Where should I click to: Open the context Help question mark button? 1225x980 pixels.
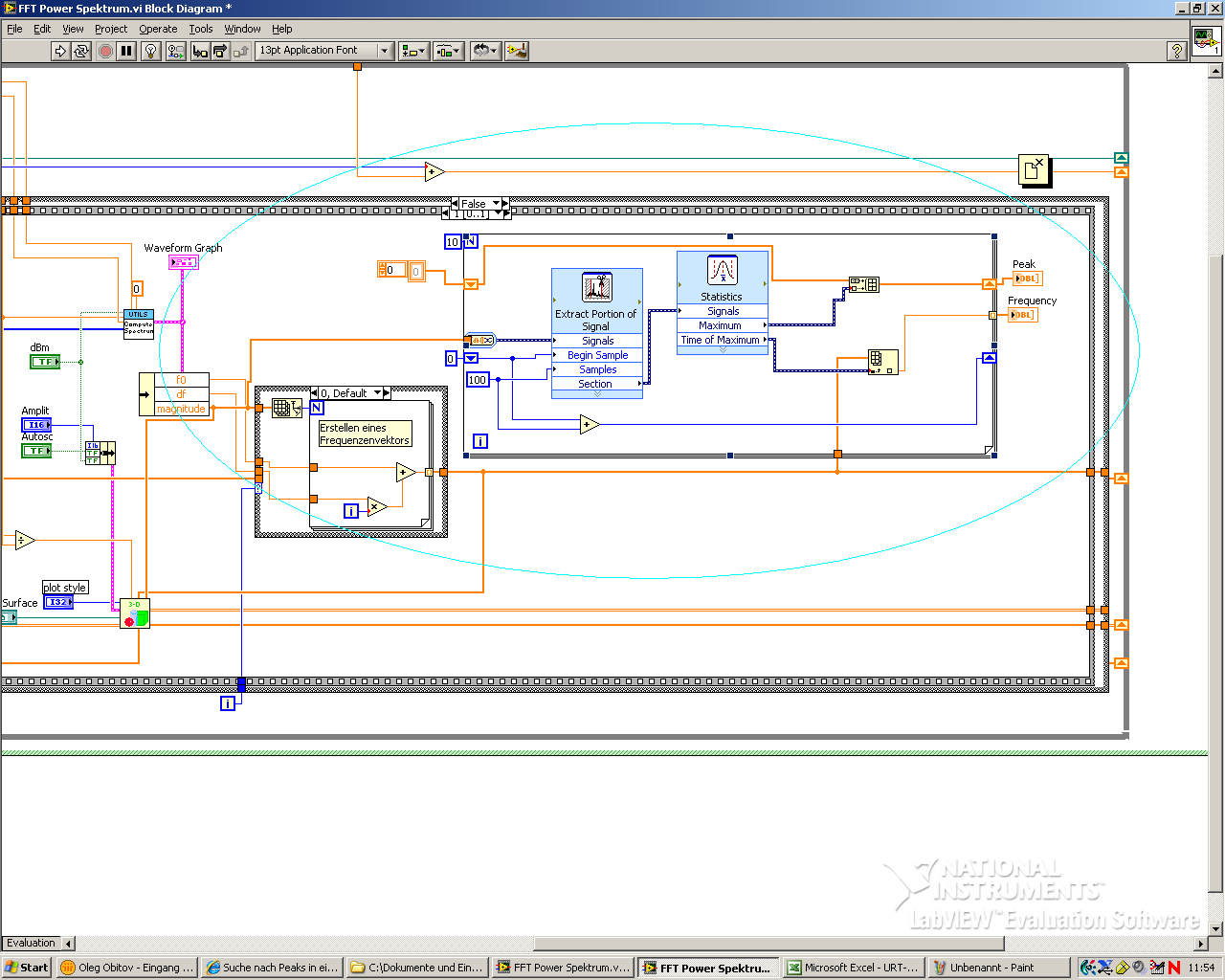click(1177, 51)
